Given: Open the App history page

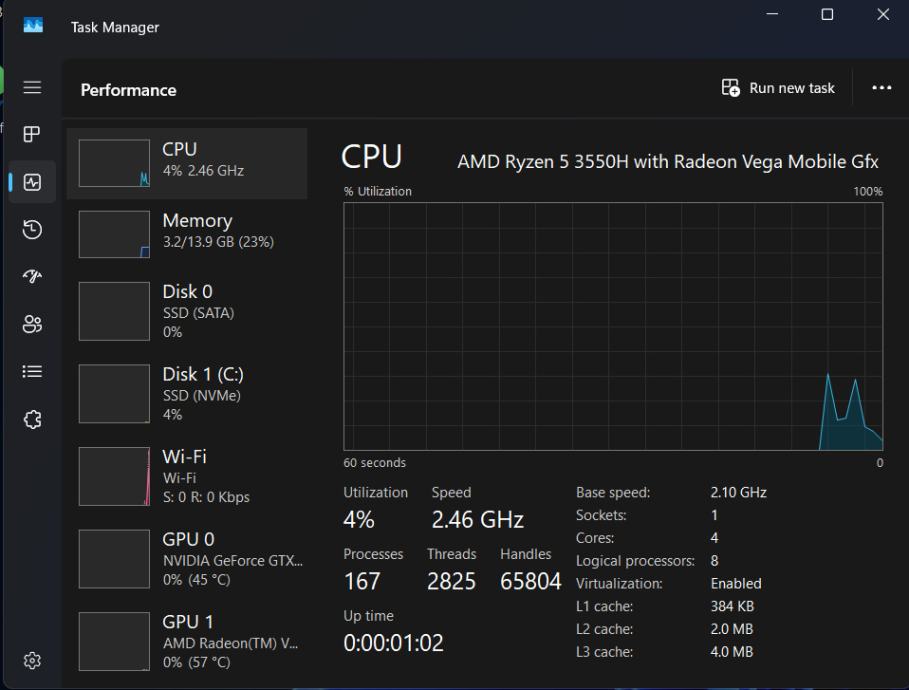Looking at the screenshot, I should coord(32,230).
